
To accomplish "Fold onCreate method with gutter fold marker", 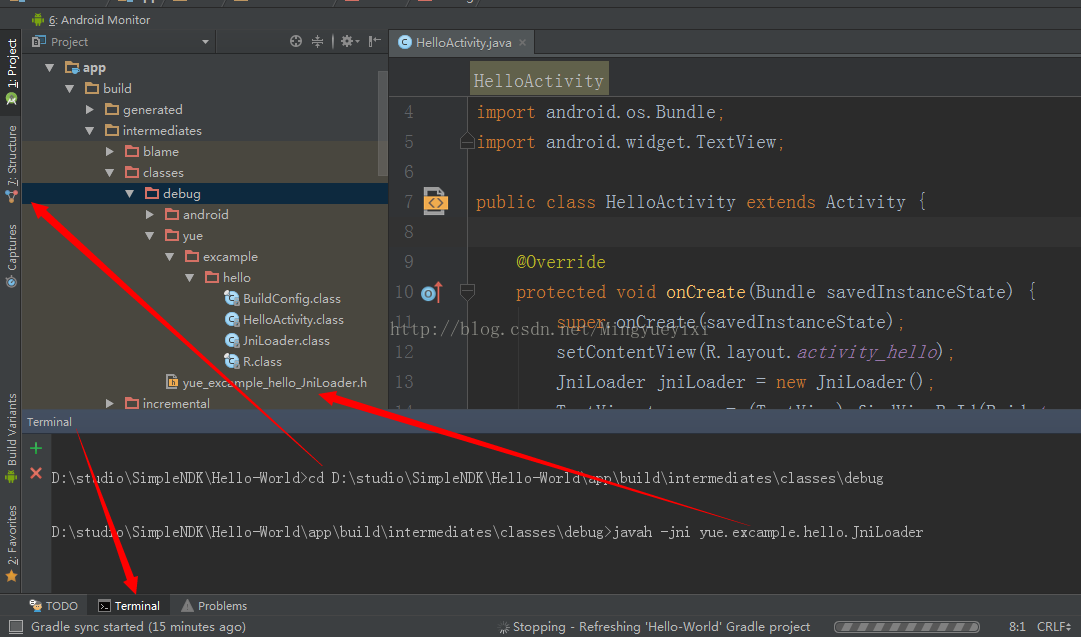I will click(x=467, y=292).
